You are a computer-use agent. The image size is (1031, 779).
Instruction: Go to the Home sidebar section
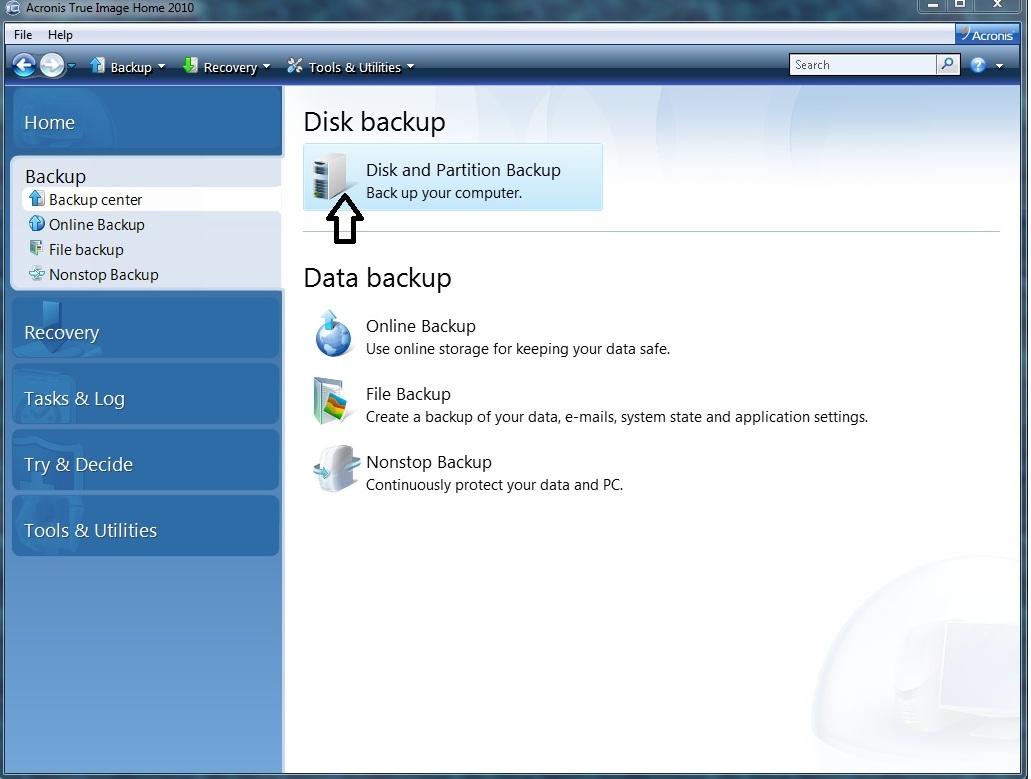pyautogui.click(x=147, y=122)
